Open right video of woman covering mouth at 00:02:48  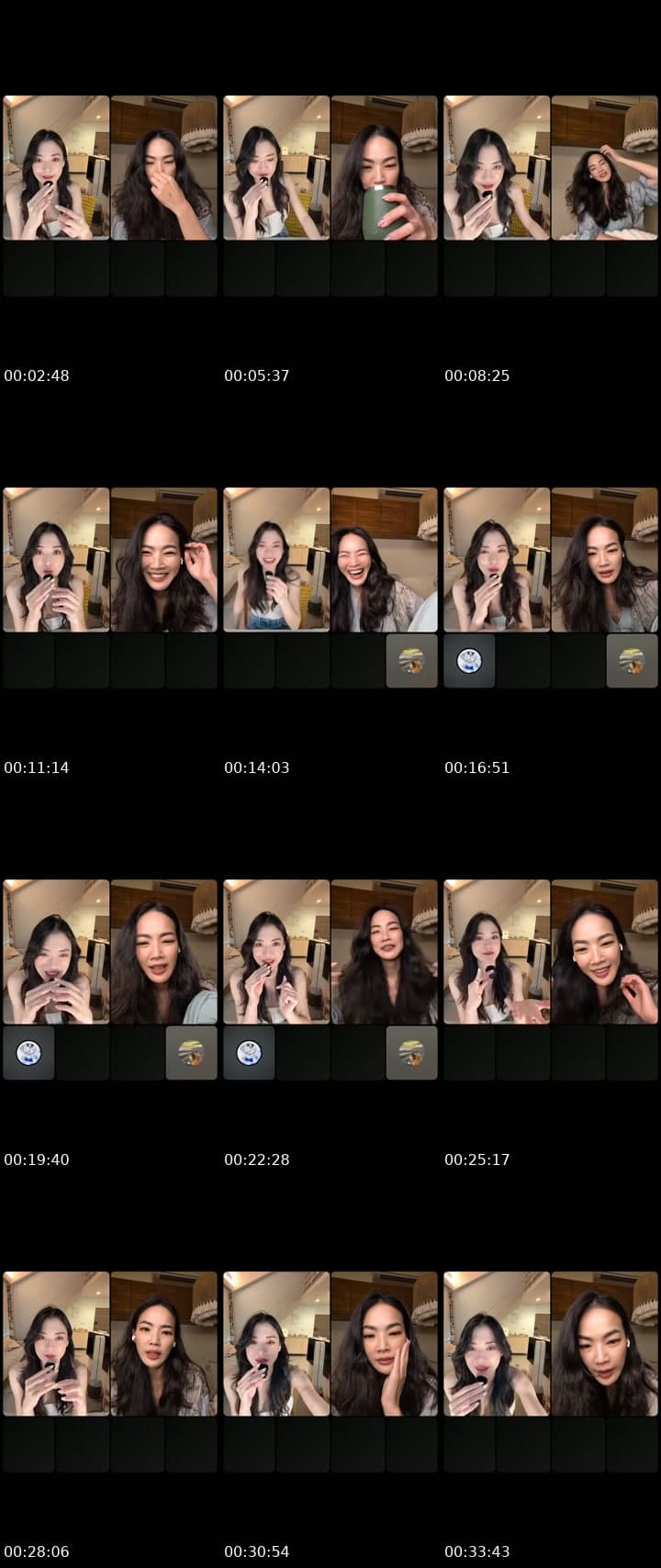coord(164,168)
